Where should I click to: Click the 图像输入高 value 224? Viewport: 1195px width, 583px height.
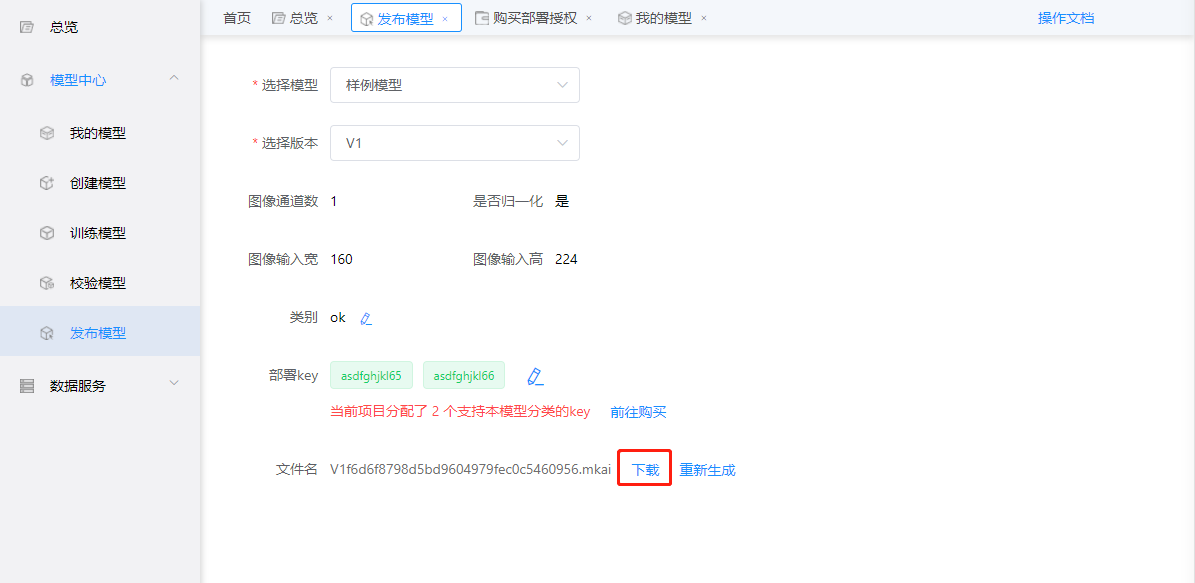566,259
